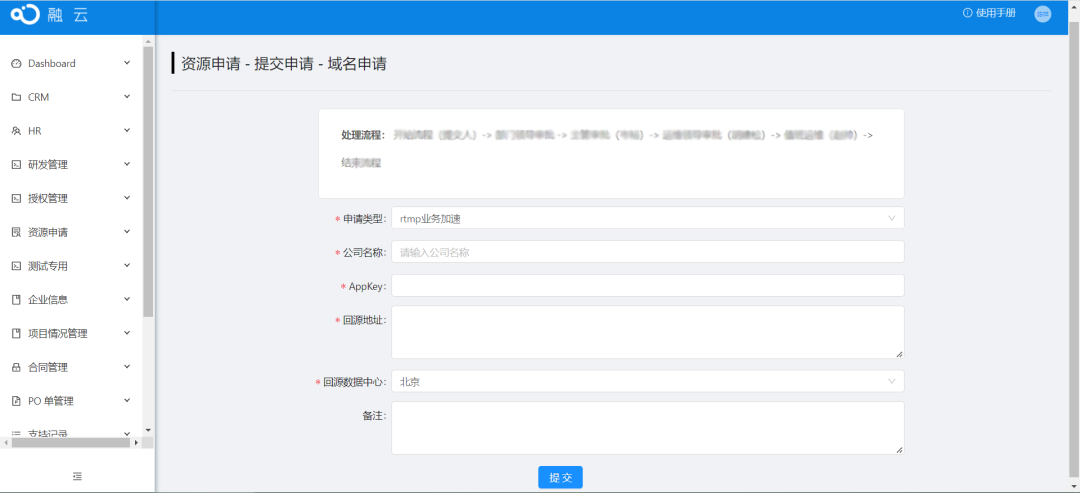Open the 申请类型 dropdown

(647, 218)
